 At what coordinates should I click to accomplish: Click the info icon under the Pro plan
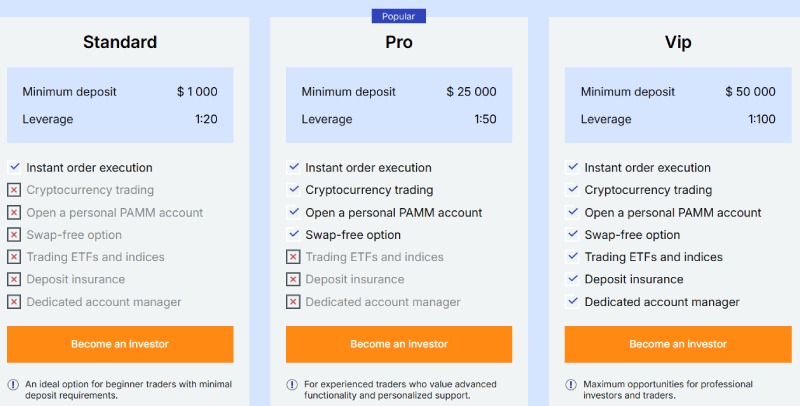tap(292, 384)
